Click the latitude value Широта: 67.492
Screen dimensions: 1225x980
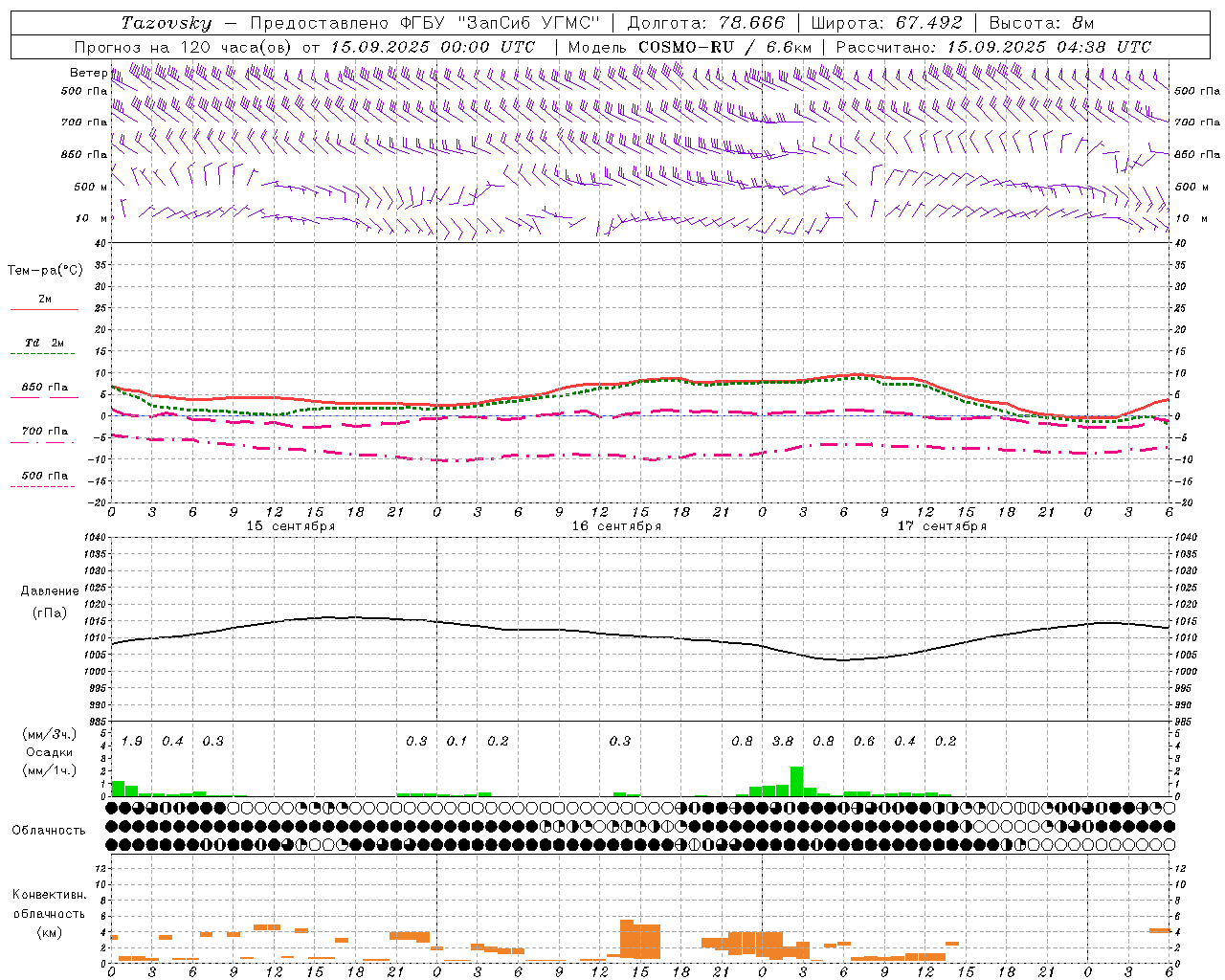[x=886, y=23]
